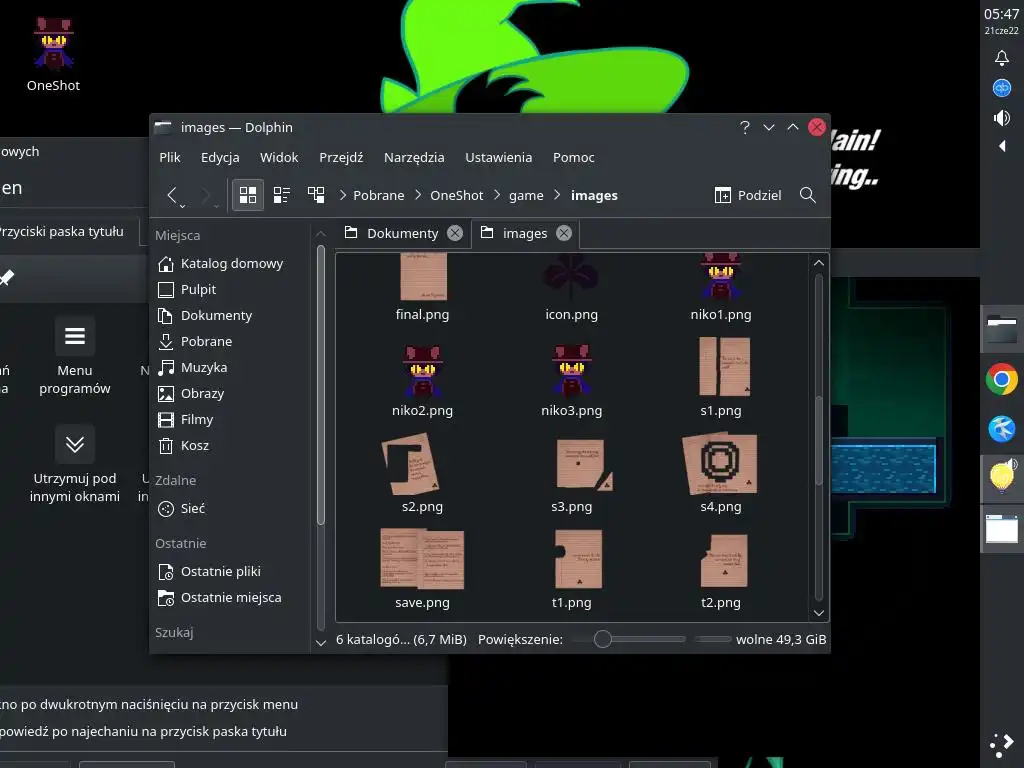Open Katalog domowy in Places panel
Image resolution: width=1024 pixels, height=768 pixels.
click(x=231, y=264)
